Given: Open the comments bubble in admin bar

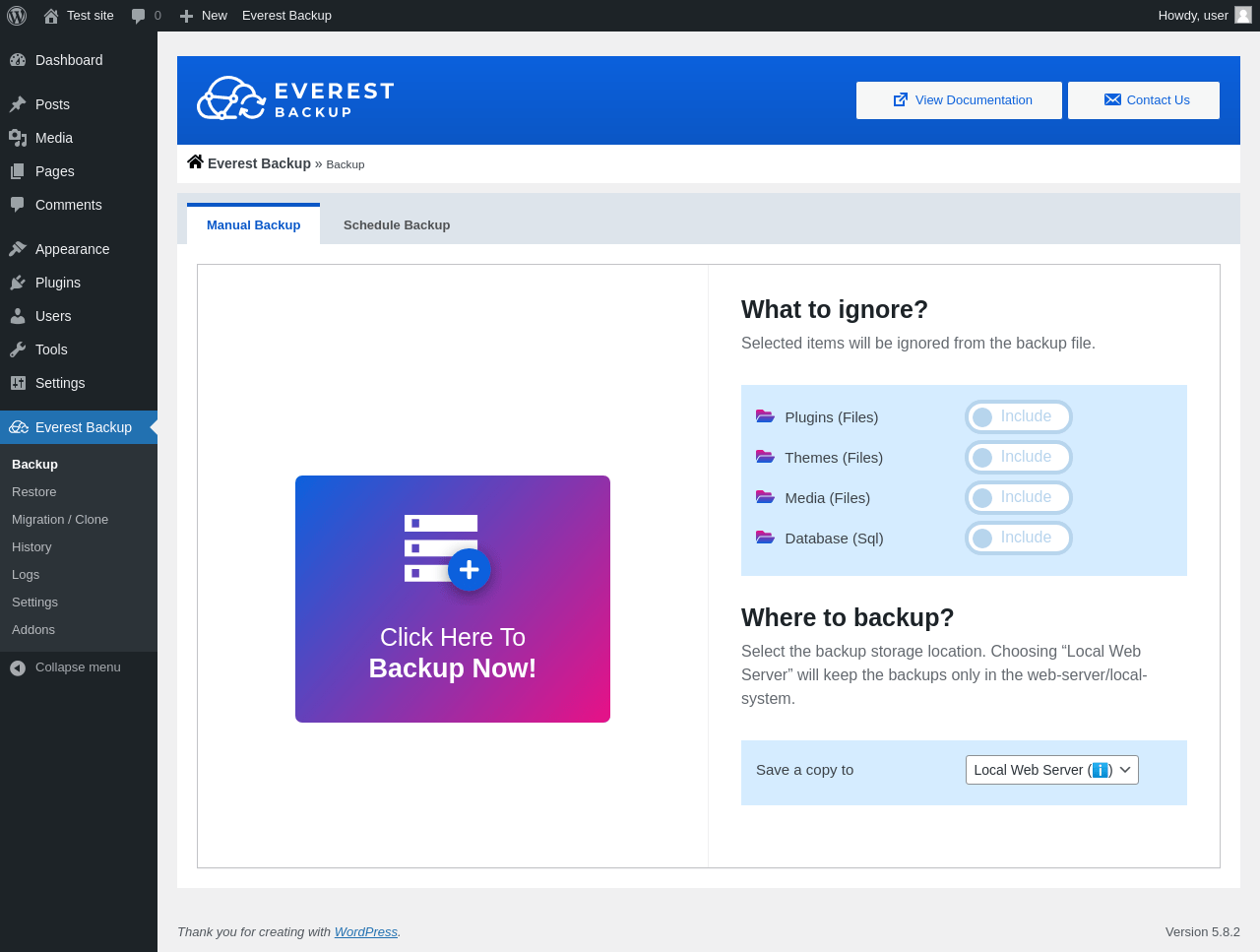Looking at the screenshot, I should coord(139,16).
